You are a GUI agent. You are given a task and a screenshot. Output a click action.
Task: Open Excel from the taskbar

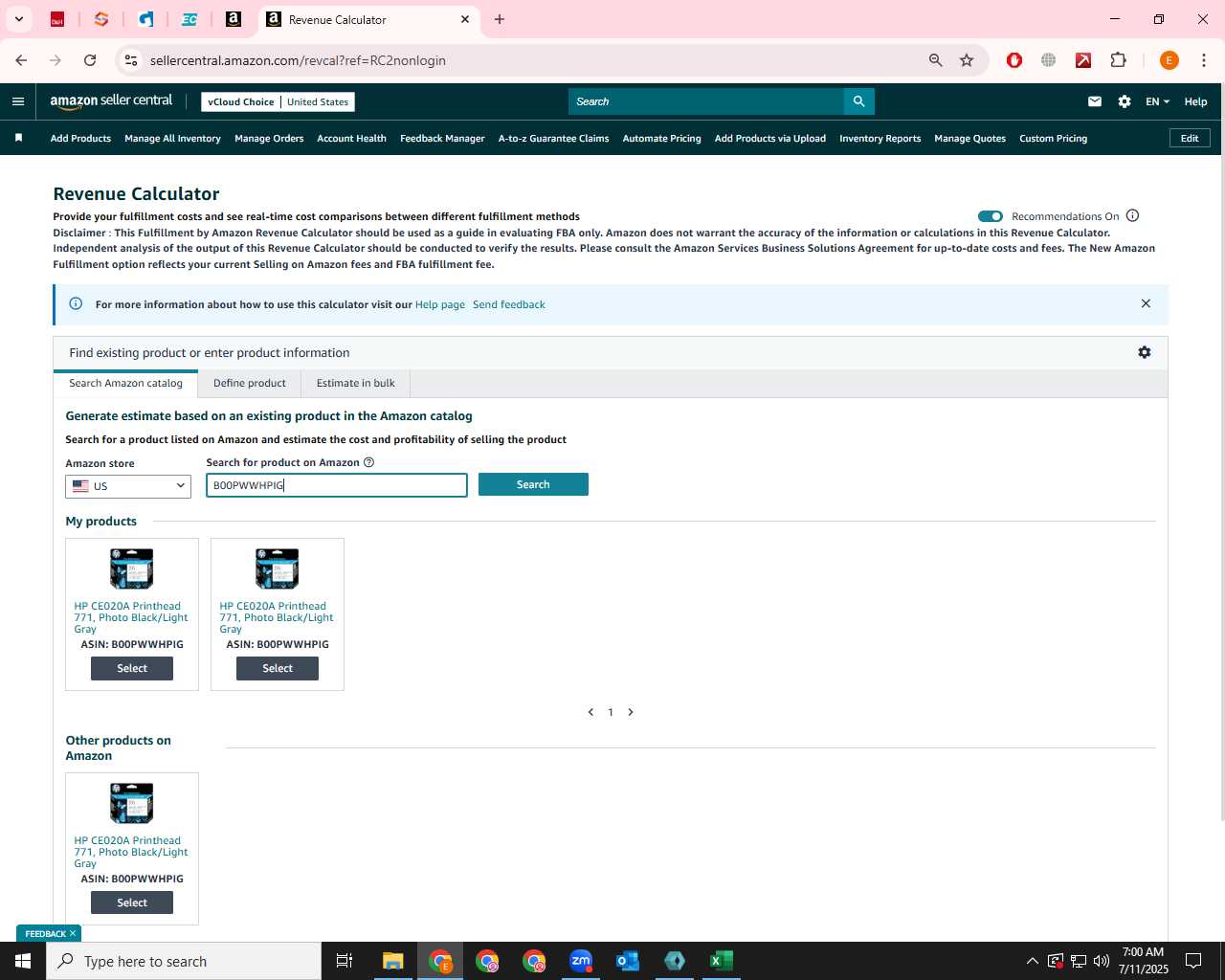pos(721,961)
